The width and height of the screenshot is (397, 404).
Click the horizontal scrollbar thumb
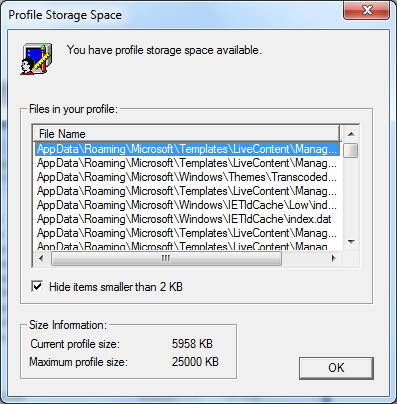pos(166,258)
